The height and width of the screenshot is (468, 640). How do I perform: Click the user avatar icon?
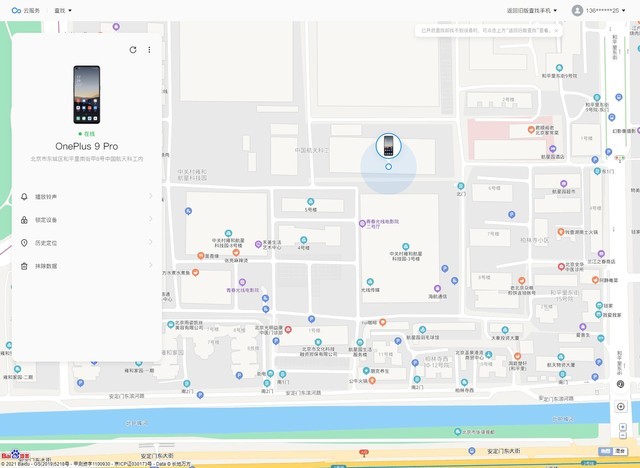point(577,10)
